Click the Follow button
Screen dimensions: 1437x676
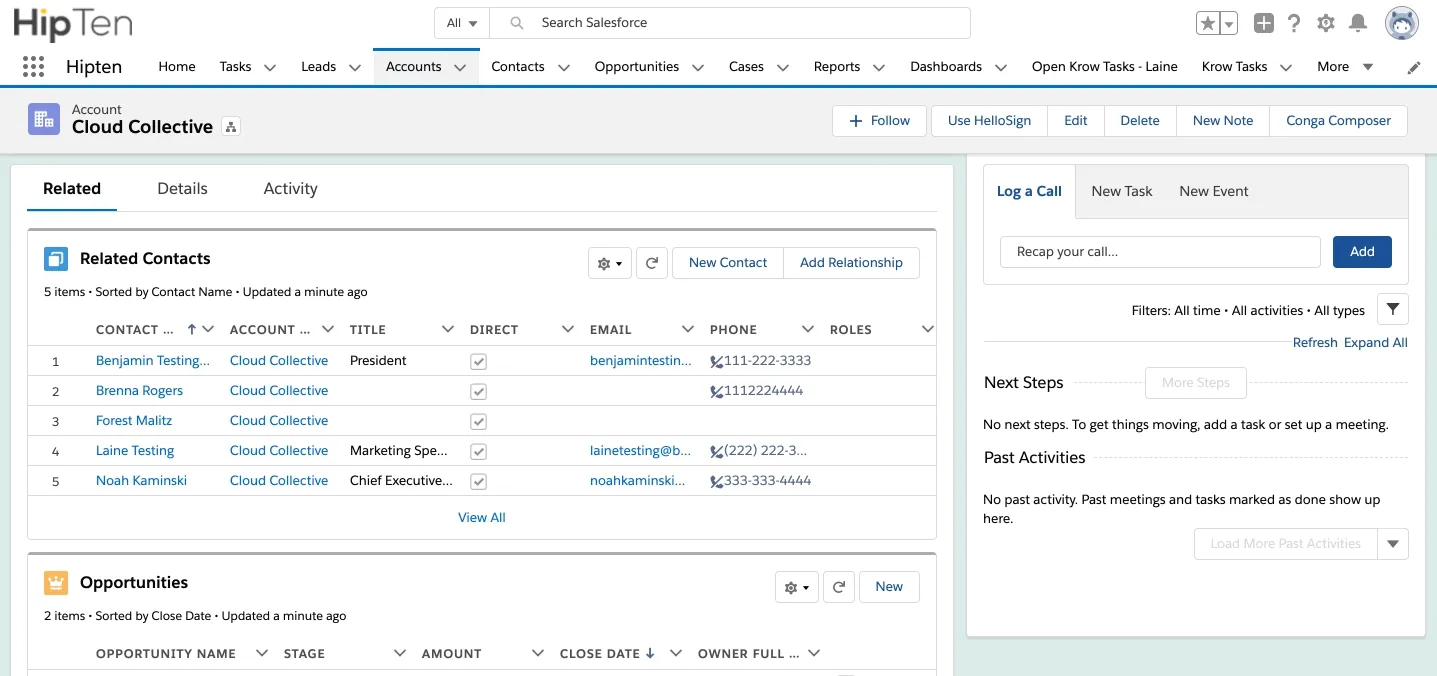880,121
